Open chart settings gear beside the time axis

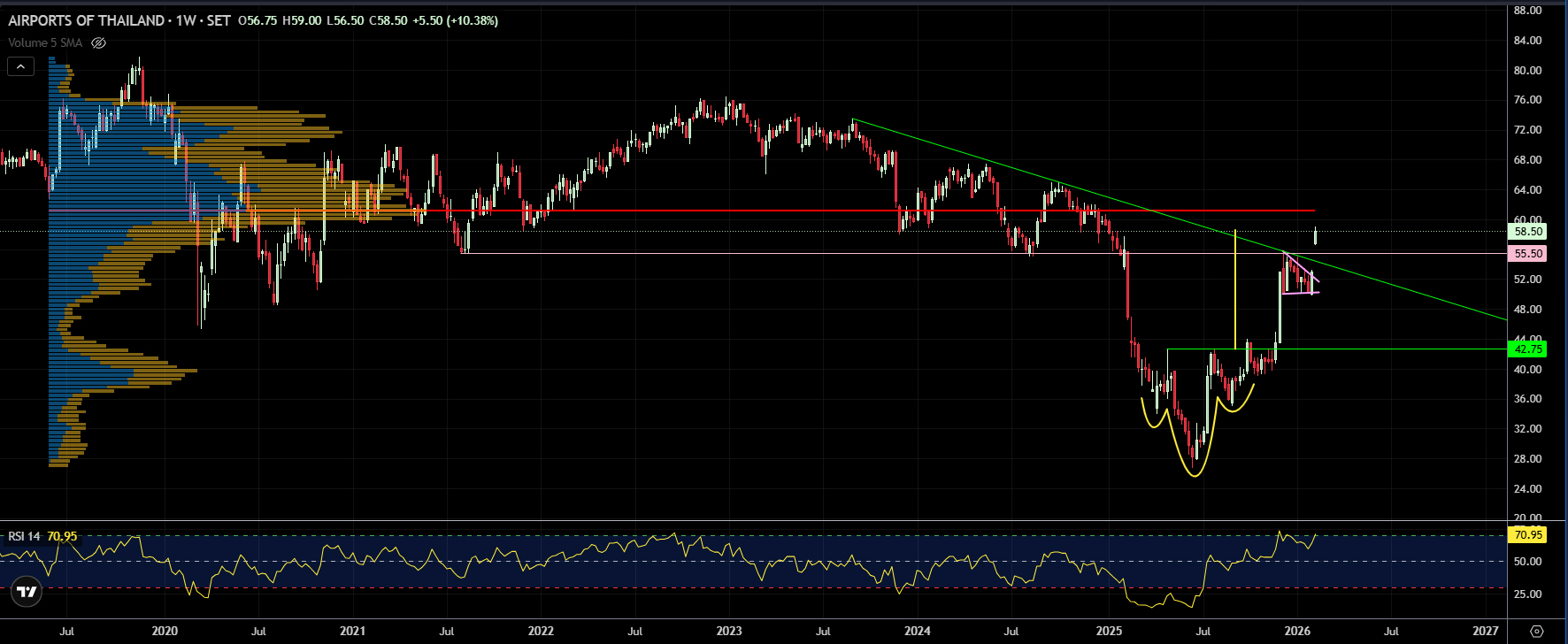[1537, 631]
